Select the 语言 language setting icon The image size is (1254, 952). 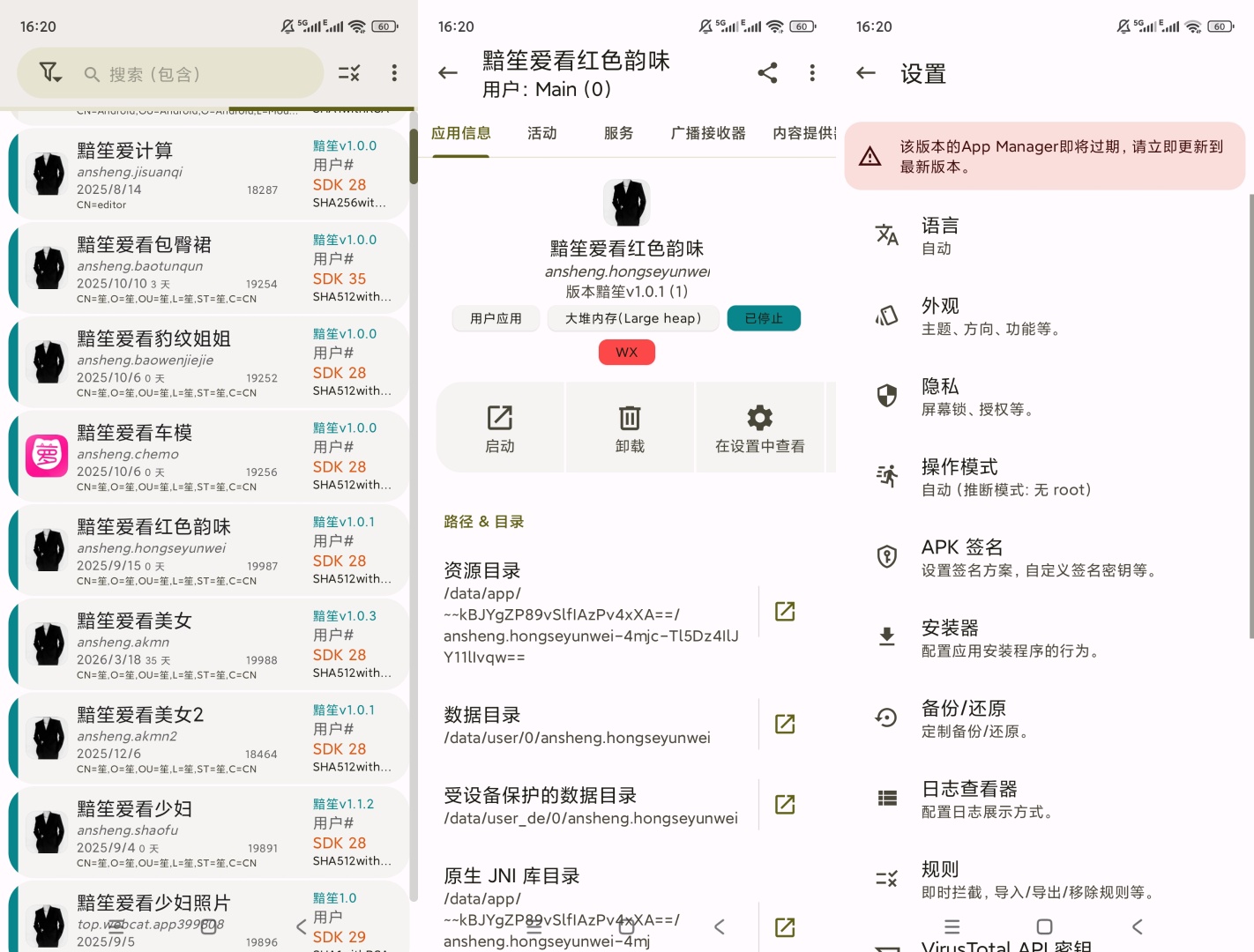887,235
